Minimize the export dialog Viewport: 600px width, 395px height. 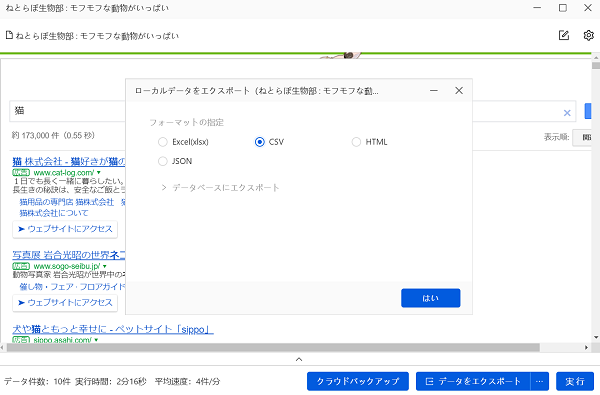pyautogui.click(x=434, y=91)
